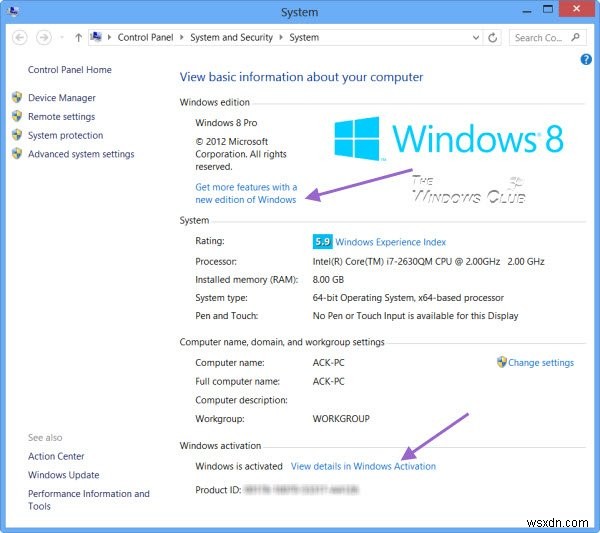Click the Back navigation arrow
This screenshot has height=533, width=600.
(x=20, y=37)
